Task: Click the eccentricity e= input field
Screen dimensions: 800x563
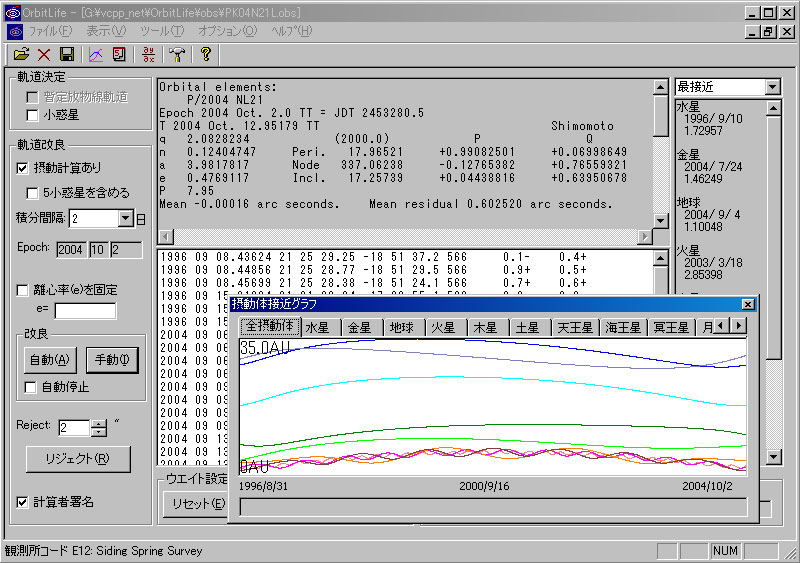Action: (x=84, y=311)
